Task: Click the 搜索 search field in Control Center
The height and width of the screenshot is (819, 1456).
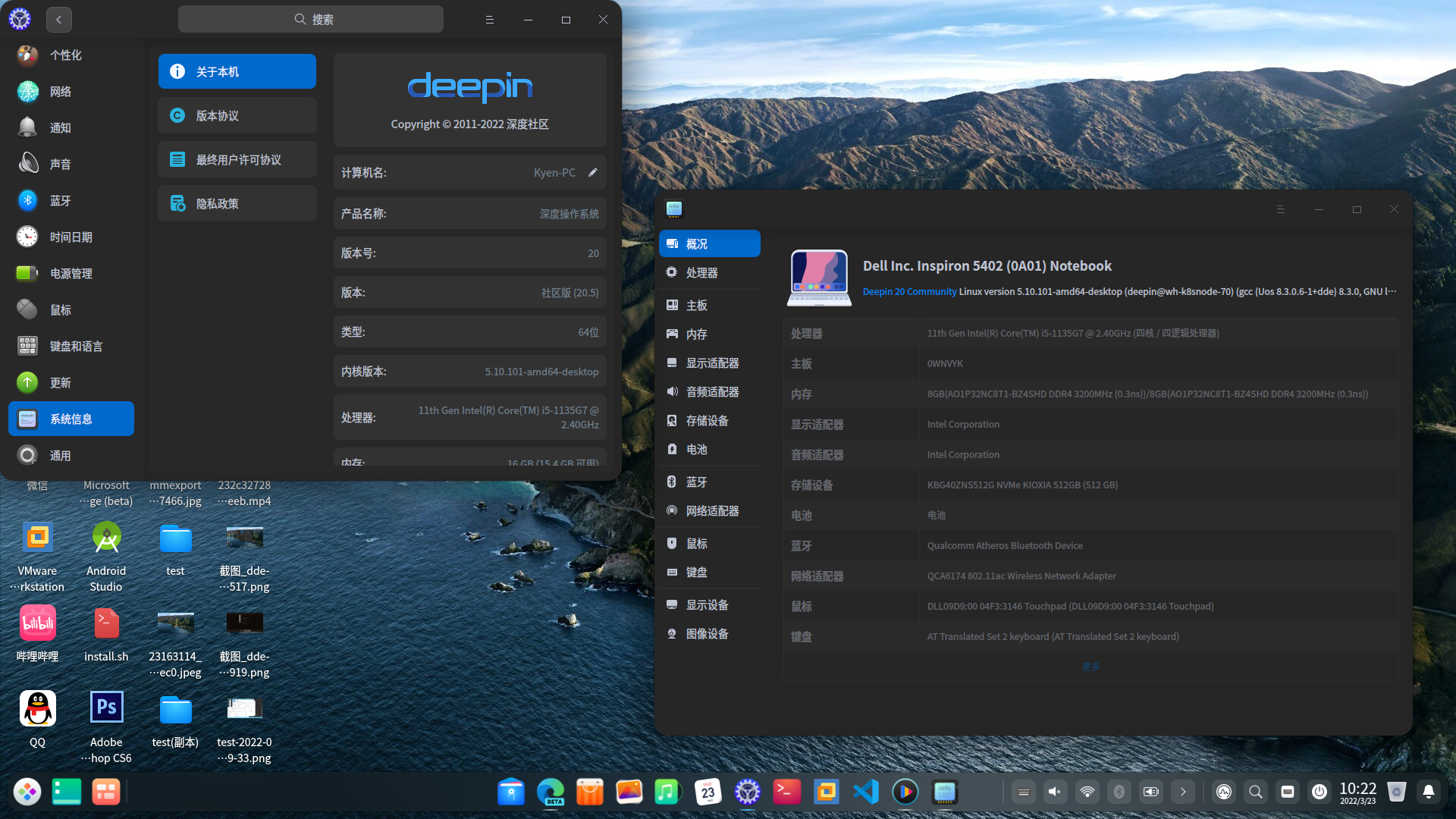Action: point(310,18)
